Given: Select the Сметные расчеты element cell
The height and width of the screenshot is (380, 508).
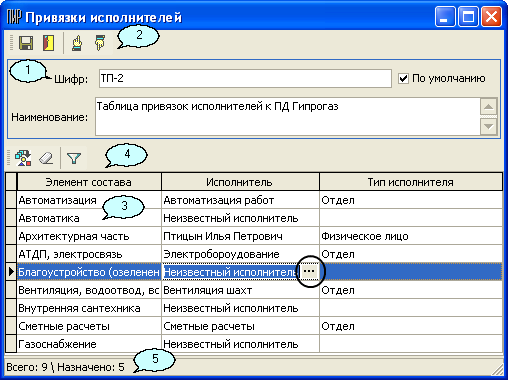Looking at the screenshot, I should coord(89,326).
